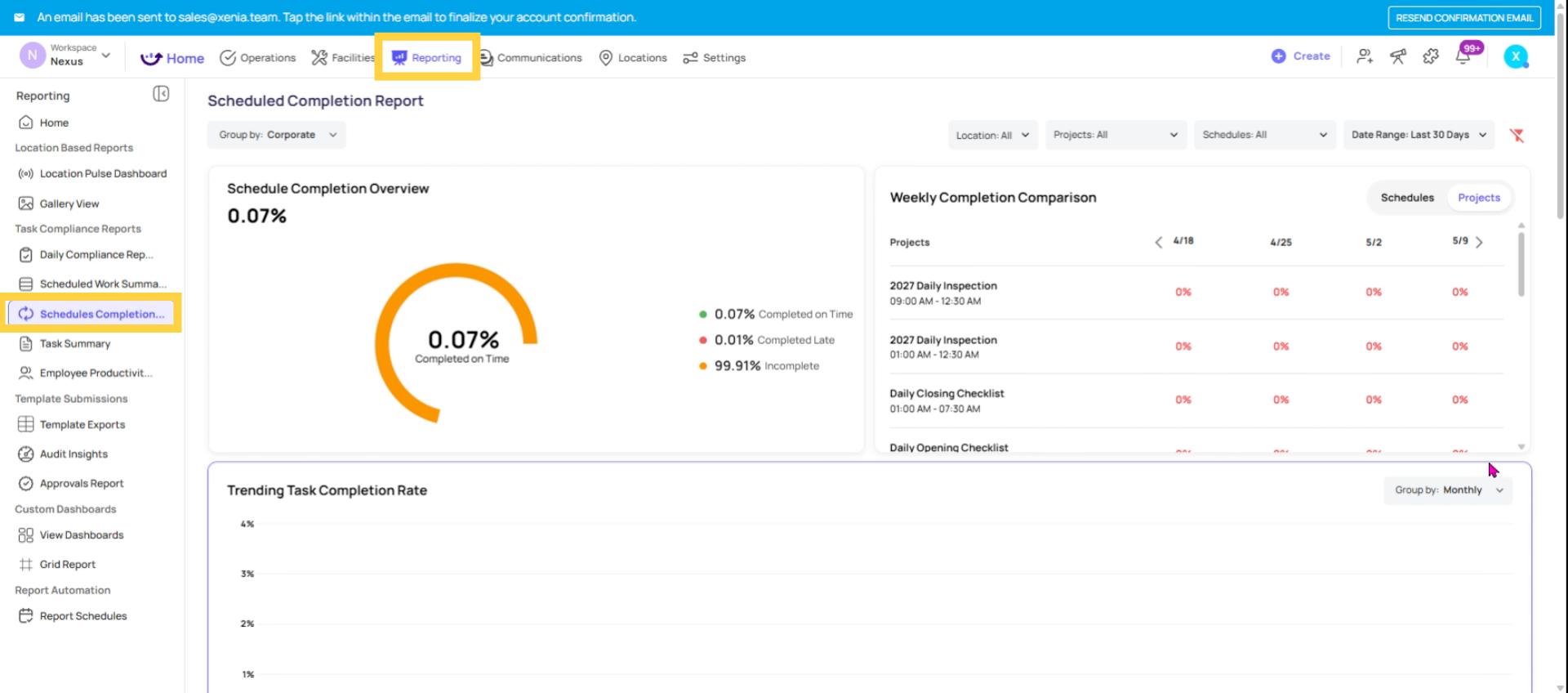1568x693 pixels.
Task: Open the notifications bell showing 99+
Action: tap(1463, 56)
